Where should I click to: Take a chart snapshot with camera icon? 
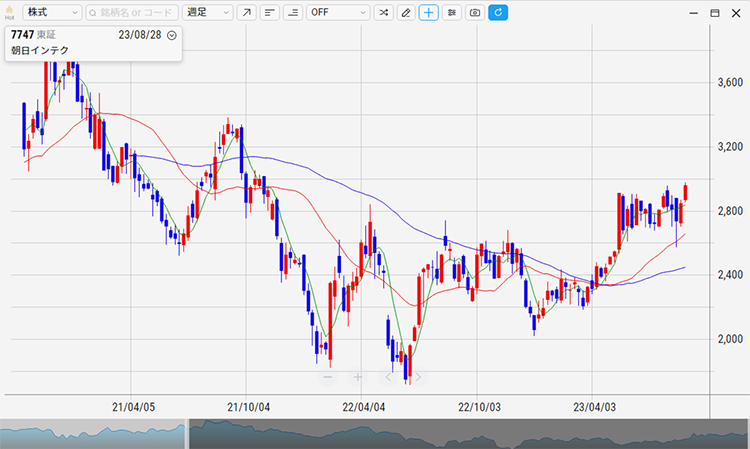[475, 13]
